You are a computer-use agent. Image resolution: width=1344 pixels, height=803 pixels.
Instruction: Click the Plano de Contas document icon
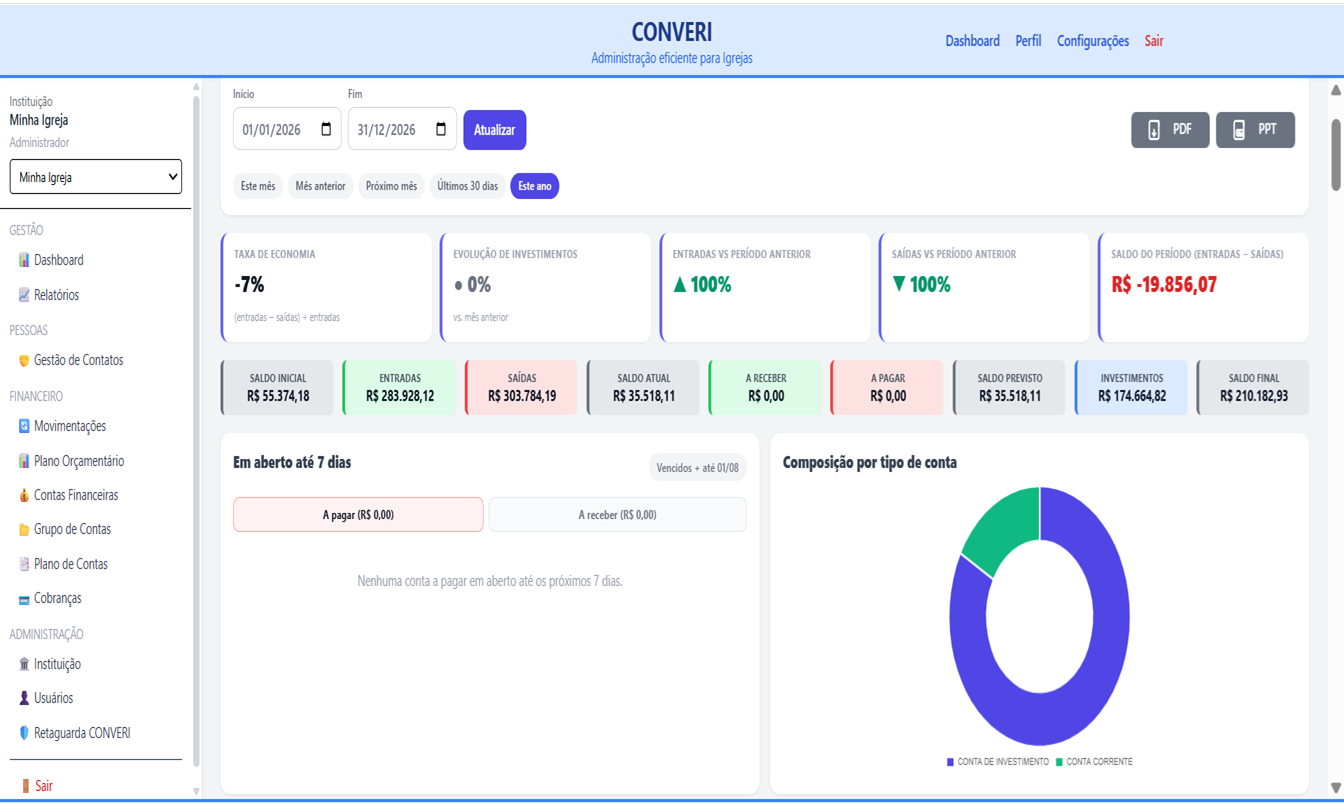coord(24,564)
